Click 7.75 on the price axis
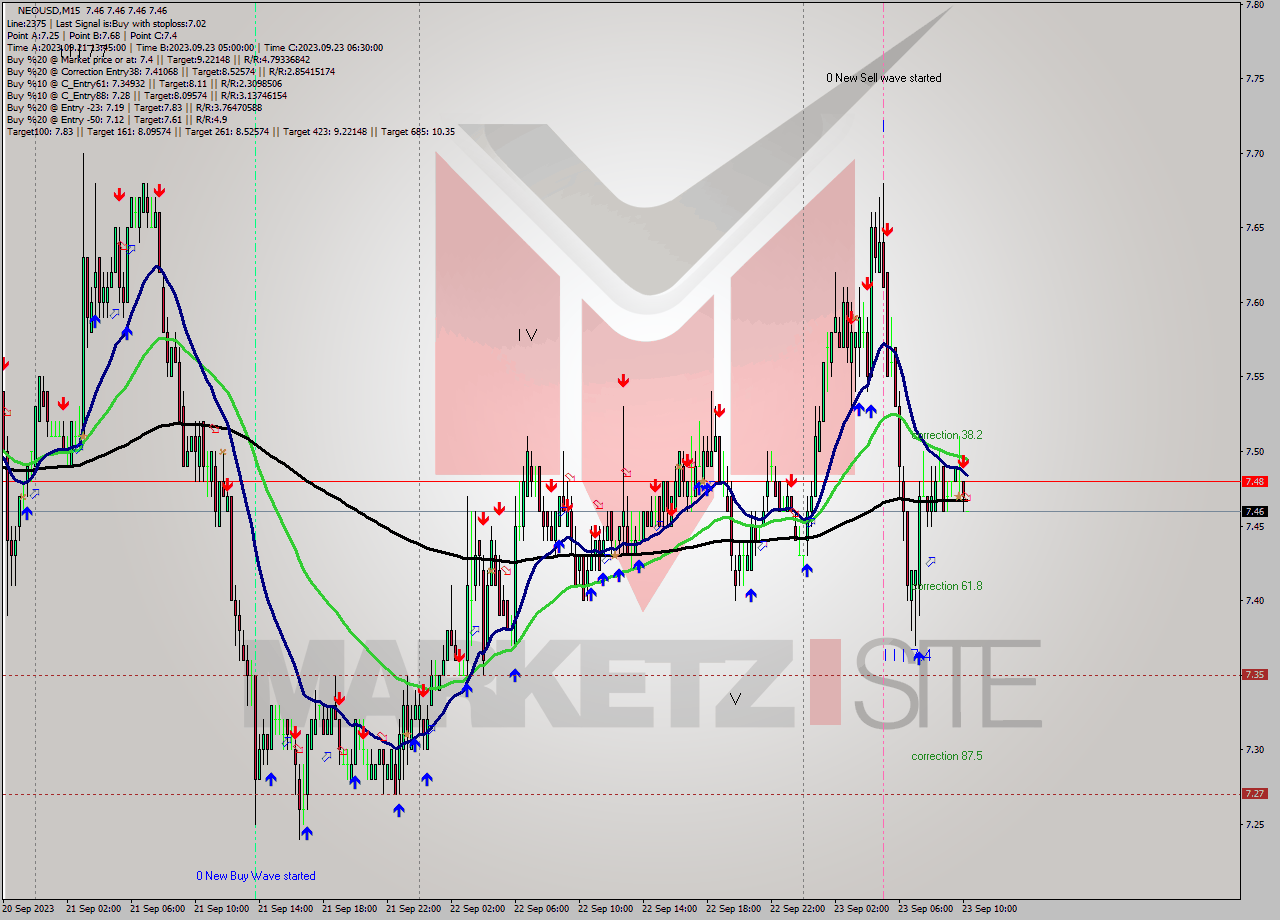 tap(1255, 79)
